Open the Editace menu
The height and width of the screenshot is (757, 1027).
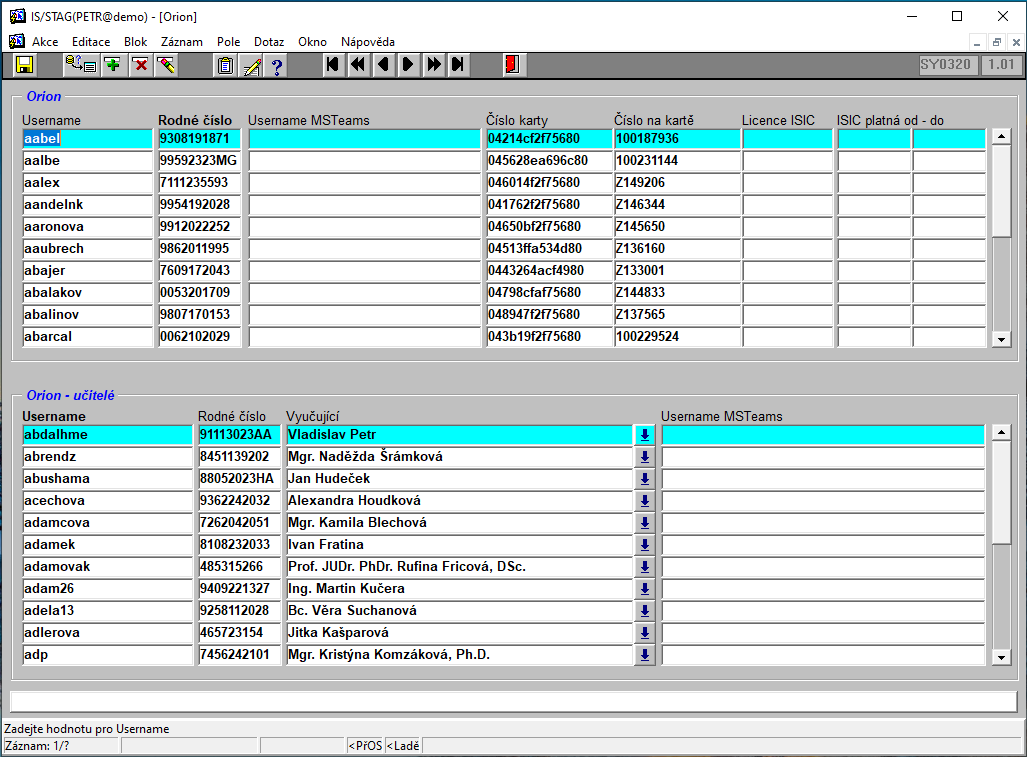91,42
